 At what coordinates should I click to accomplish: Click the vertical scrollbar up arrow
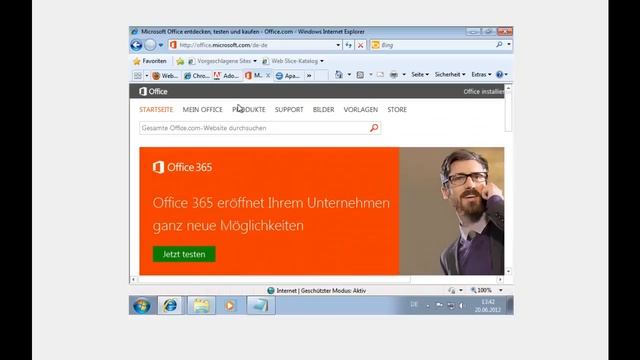tap(508, 88)
